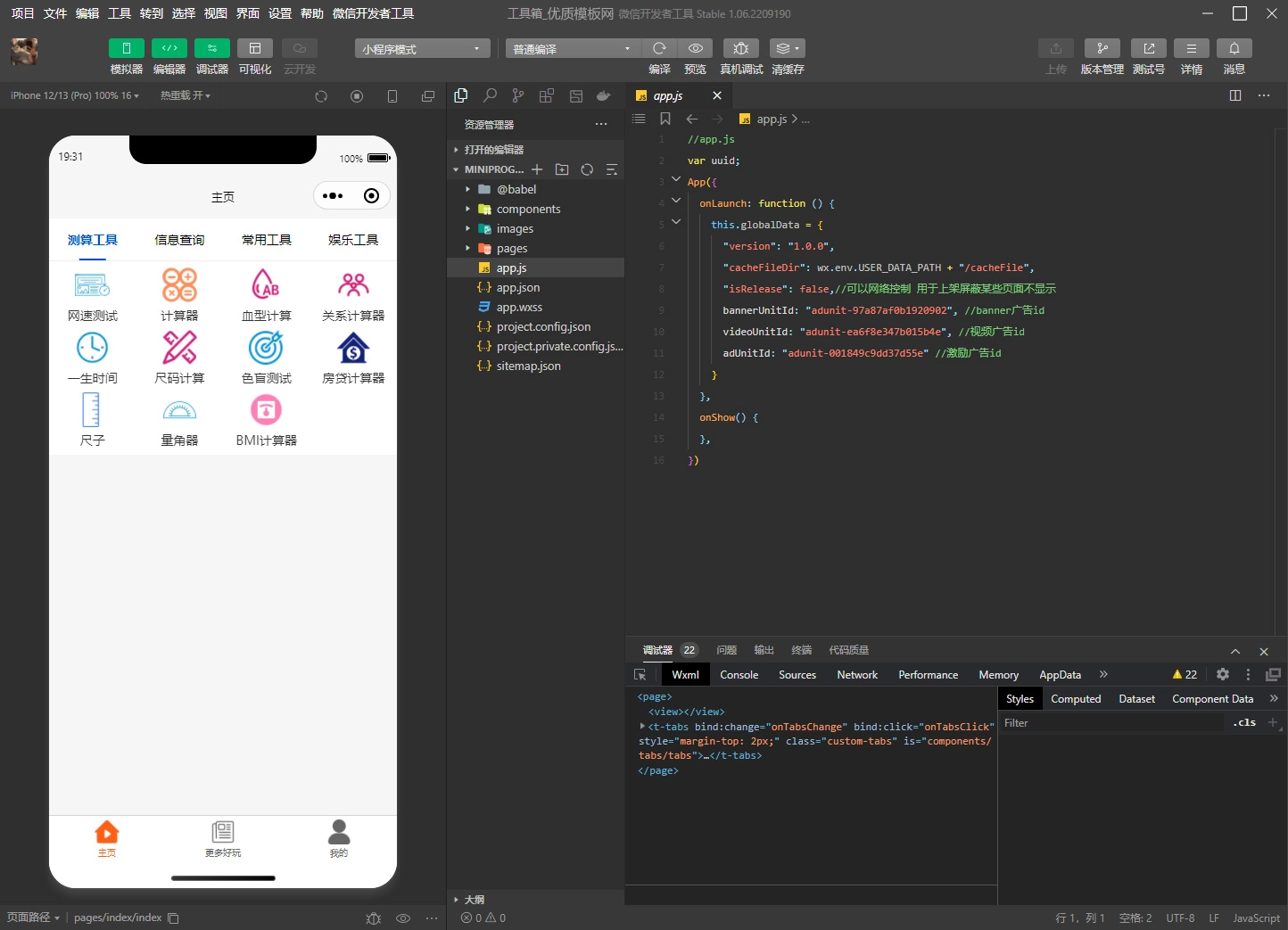Open search in the editor sidebar
This screenshot has width=1288, height=930.
pyautogui.click(x=490, y=95)
